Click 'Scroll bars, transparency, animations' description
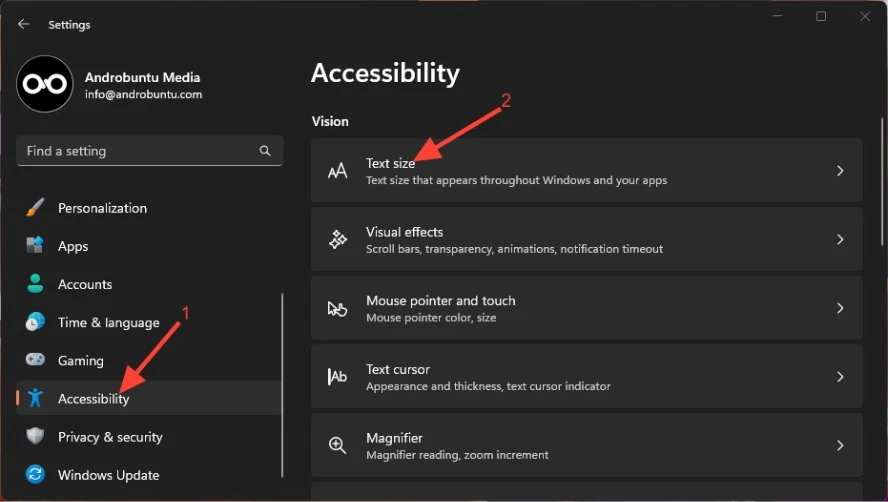 point(514,249)
